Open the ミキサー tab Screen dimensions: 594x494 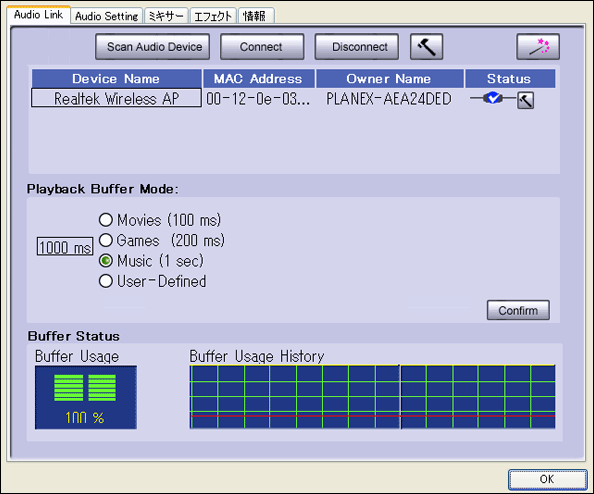pyautogui.click(x=166, y=16)
